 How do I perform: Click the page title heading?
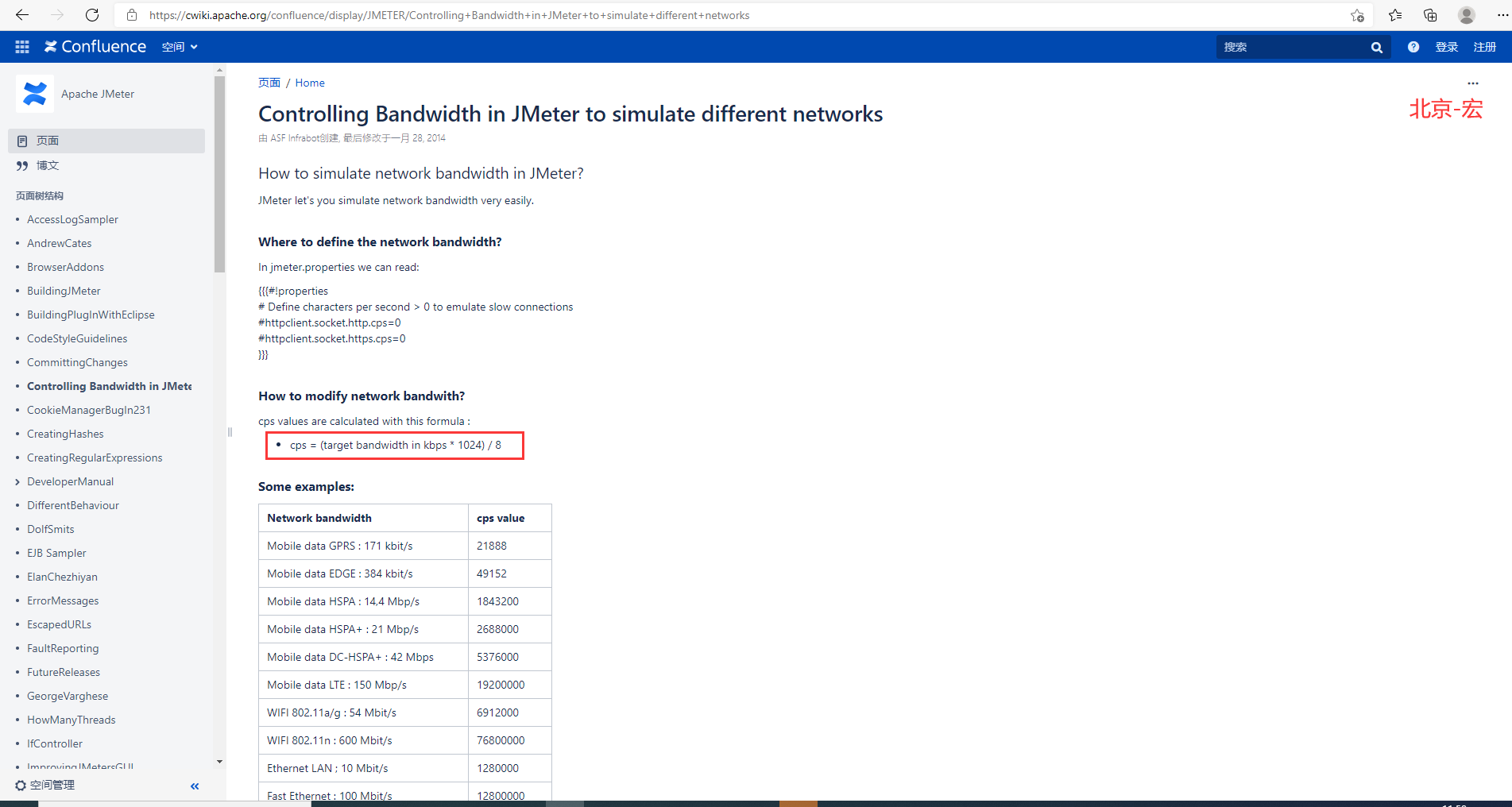(x=570, y=114)
